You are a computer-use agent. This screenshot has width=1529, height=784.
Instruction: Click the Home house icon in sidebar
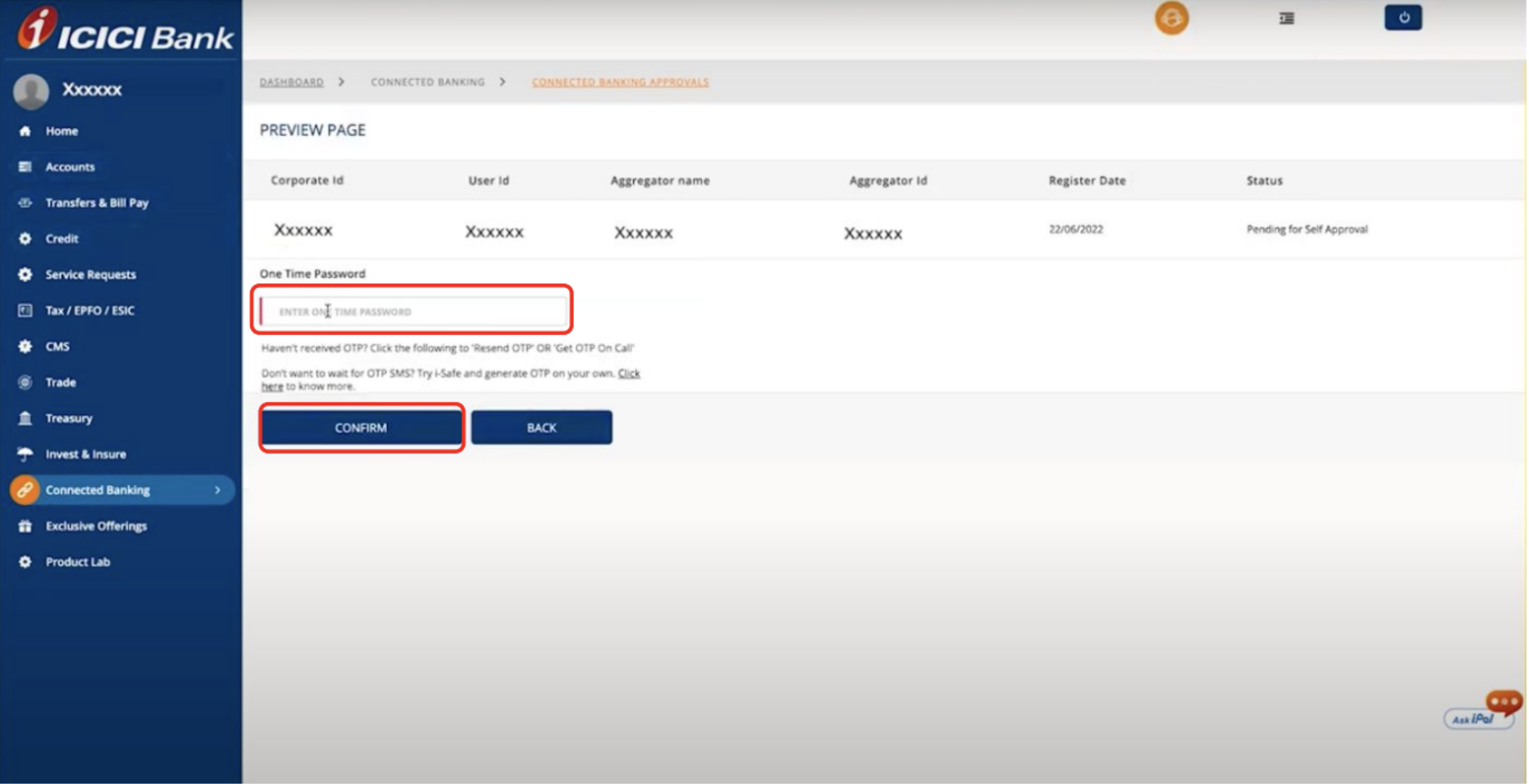(25, 131)
